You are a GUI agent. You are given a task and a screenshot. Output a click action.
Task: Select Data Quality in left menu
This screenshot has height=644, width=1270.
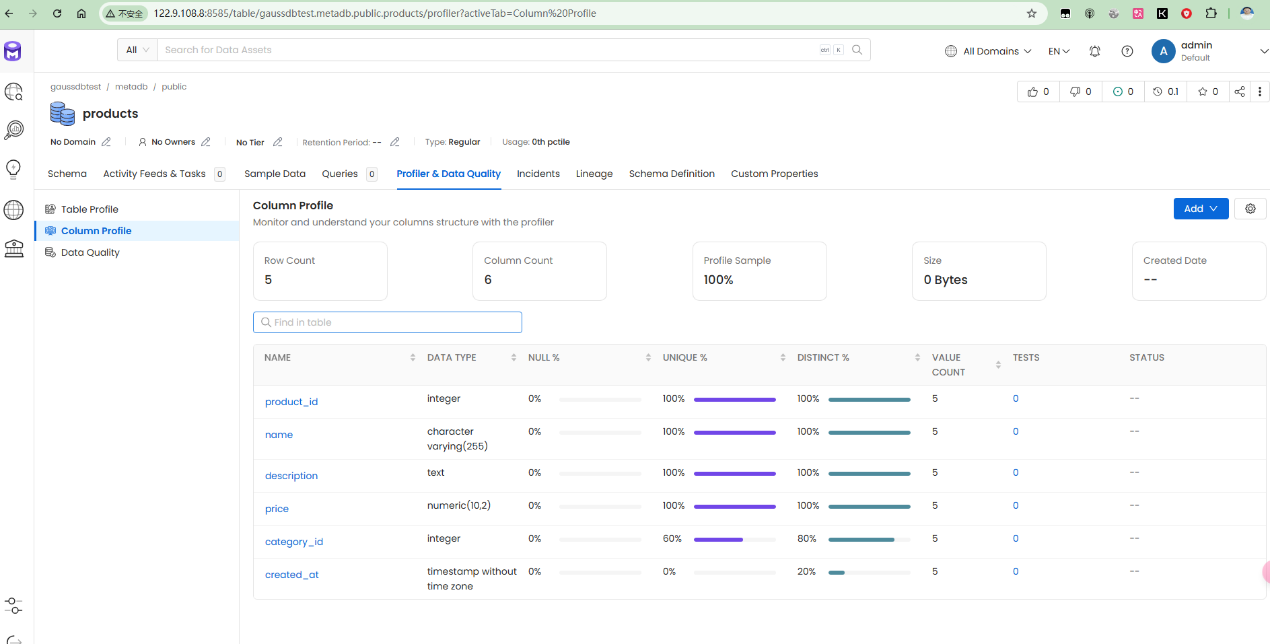click(90, 253)
